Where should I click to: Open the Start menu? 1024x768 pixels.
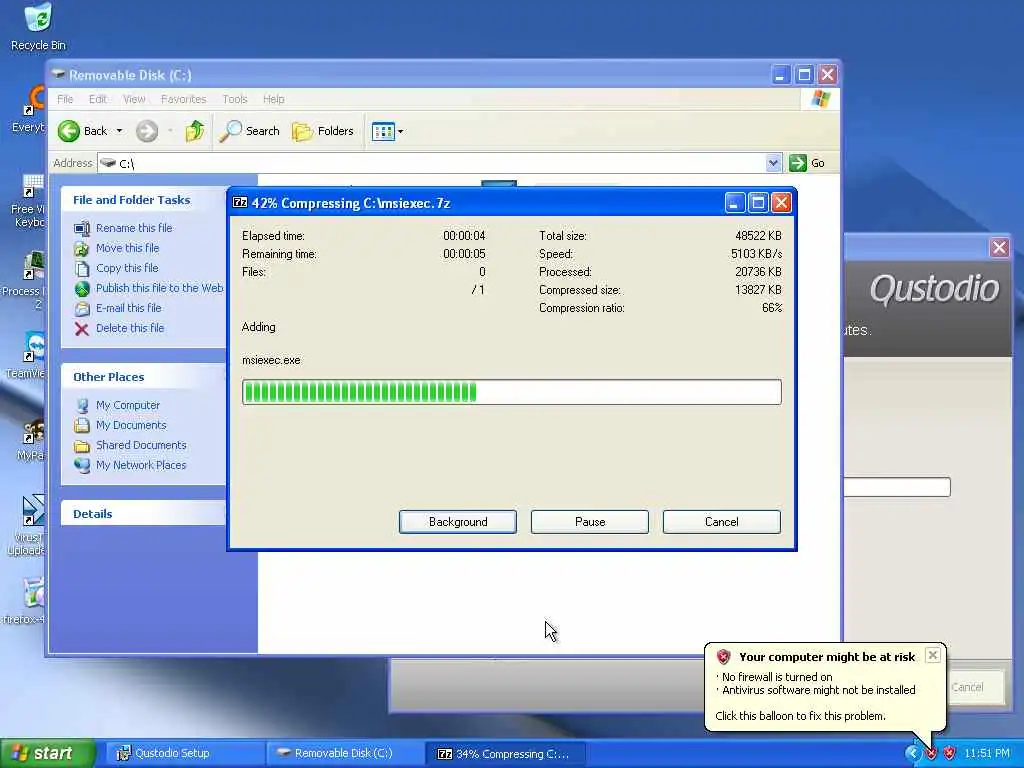point(47,753)
